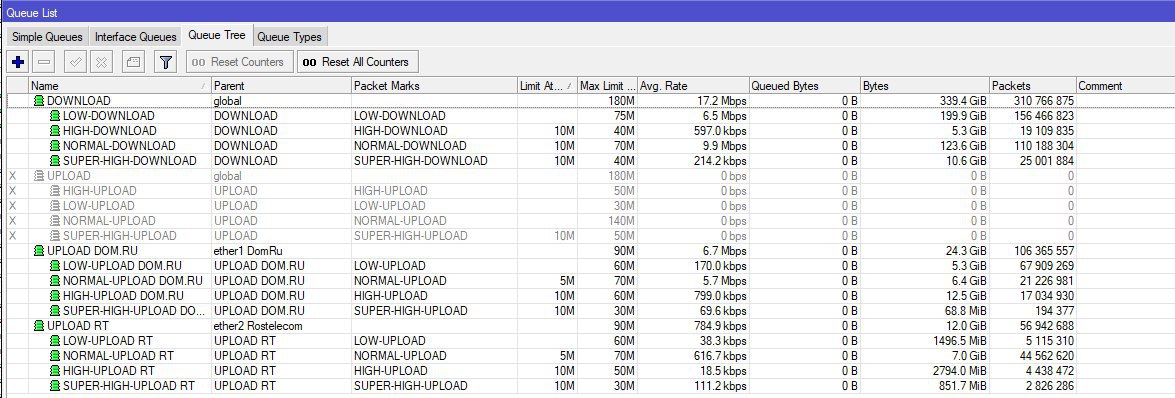Select the disabled NORMAL-UPLOAD queue row
The height and width of the screenshot is (398, 1175).
(590, 220)
